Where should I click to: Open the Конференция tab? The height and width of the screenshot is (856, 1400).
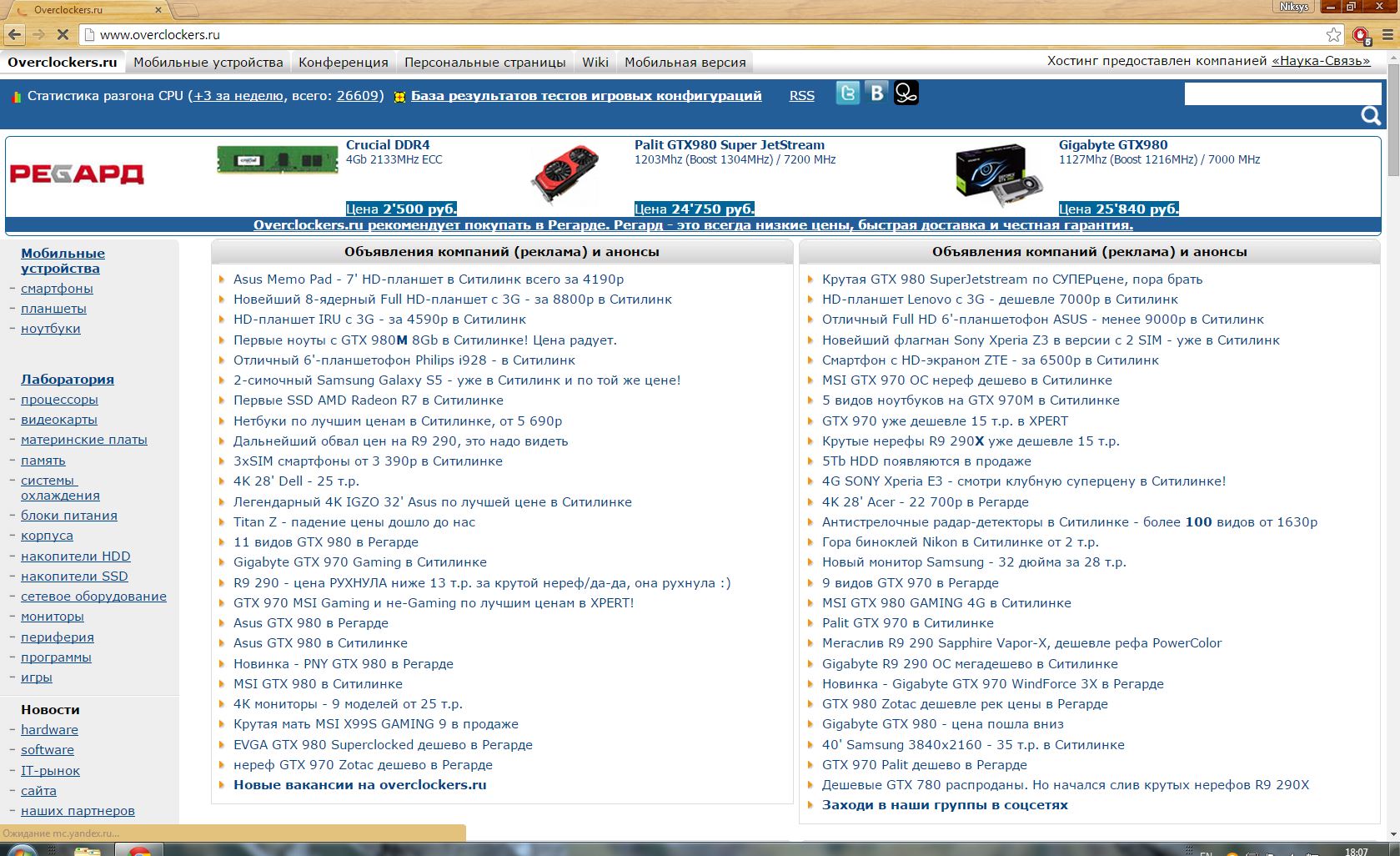tap(344, 62)
